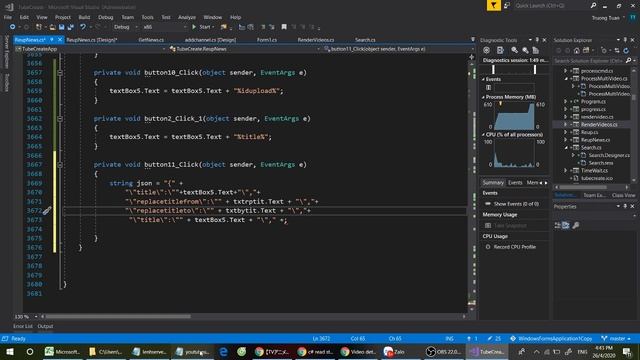Viewport: 640px width, 360px height.
Task: Open Microsoft Edge from the taskbar
Action: (x=223, y=351)
